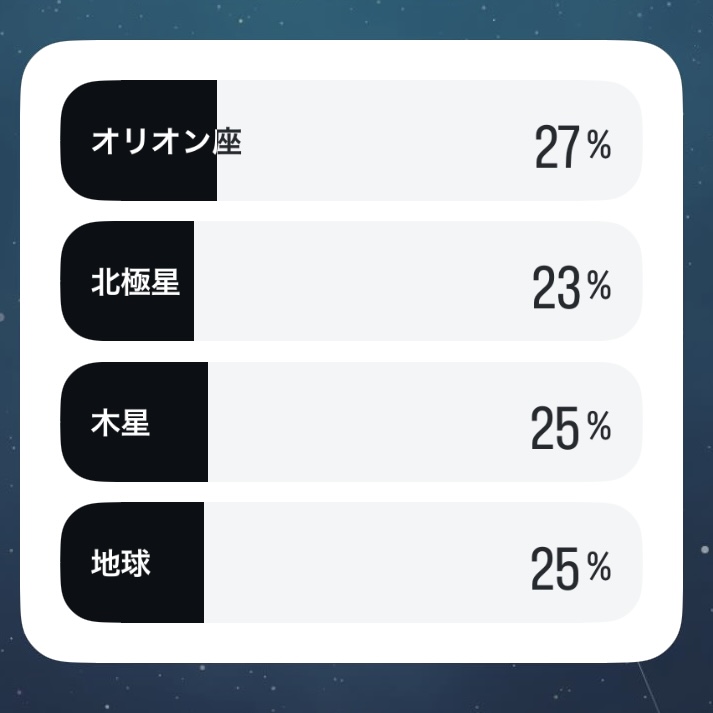Viewport: 713px width, 713px height.
Task: Click the 北極星 text label
Action: [x=136, y=282]
